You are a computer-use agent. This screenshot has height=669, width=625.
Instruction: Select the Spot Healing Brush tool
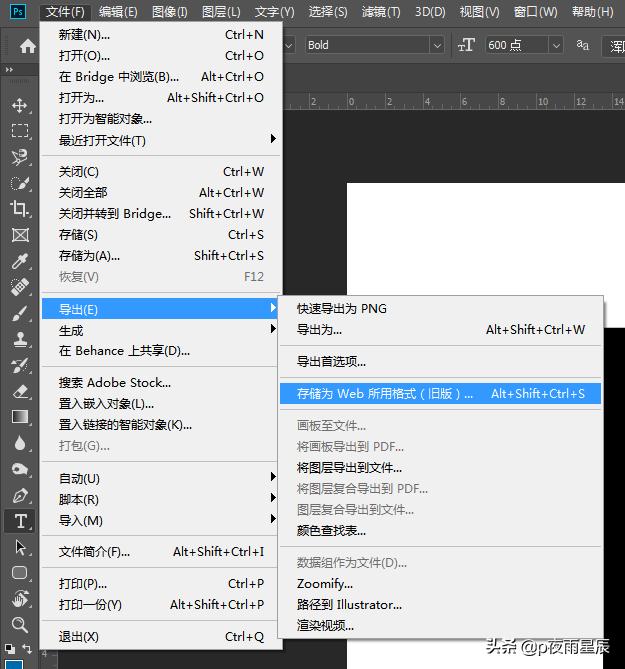[x=20, y=287]
